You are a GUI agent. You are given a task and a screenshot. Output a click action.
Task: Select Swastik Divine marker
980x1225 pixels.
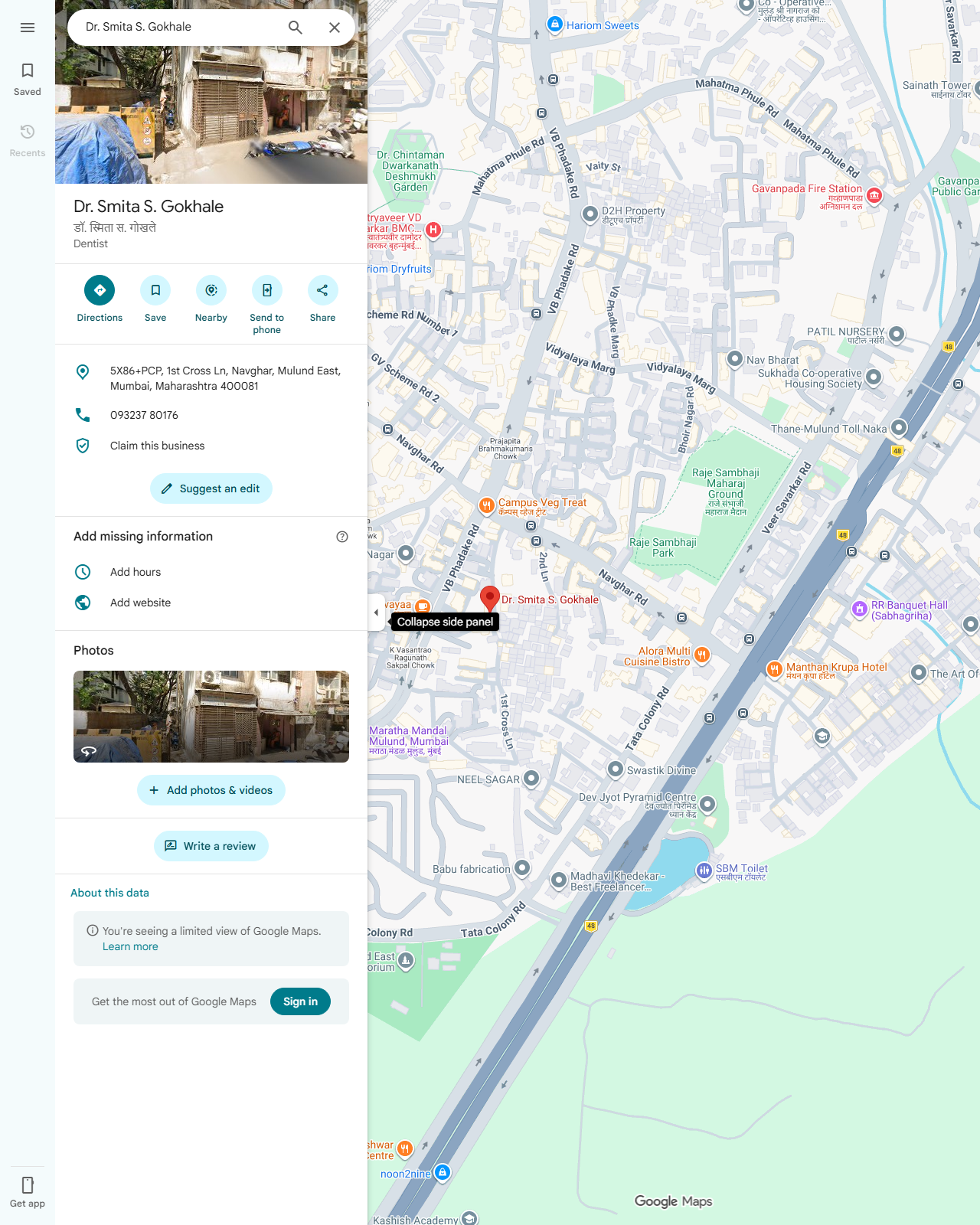616,769
